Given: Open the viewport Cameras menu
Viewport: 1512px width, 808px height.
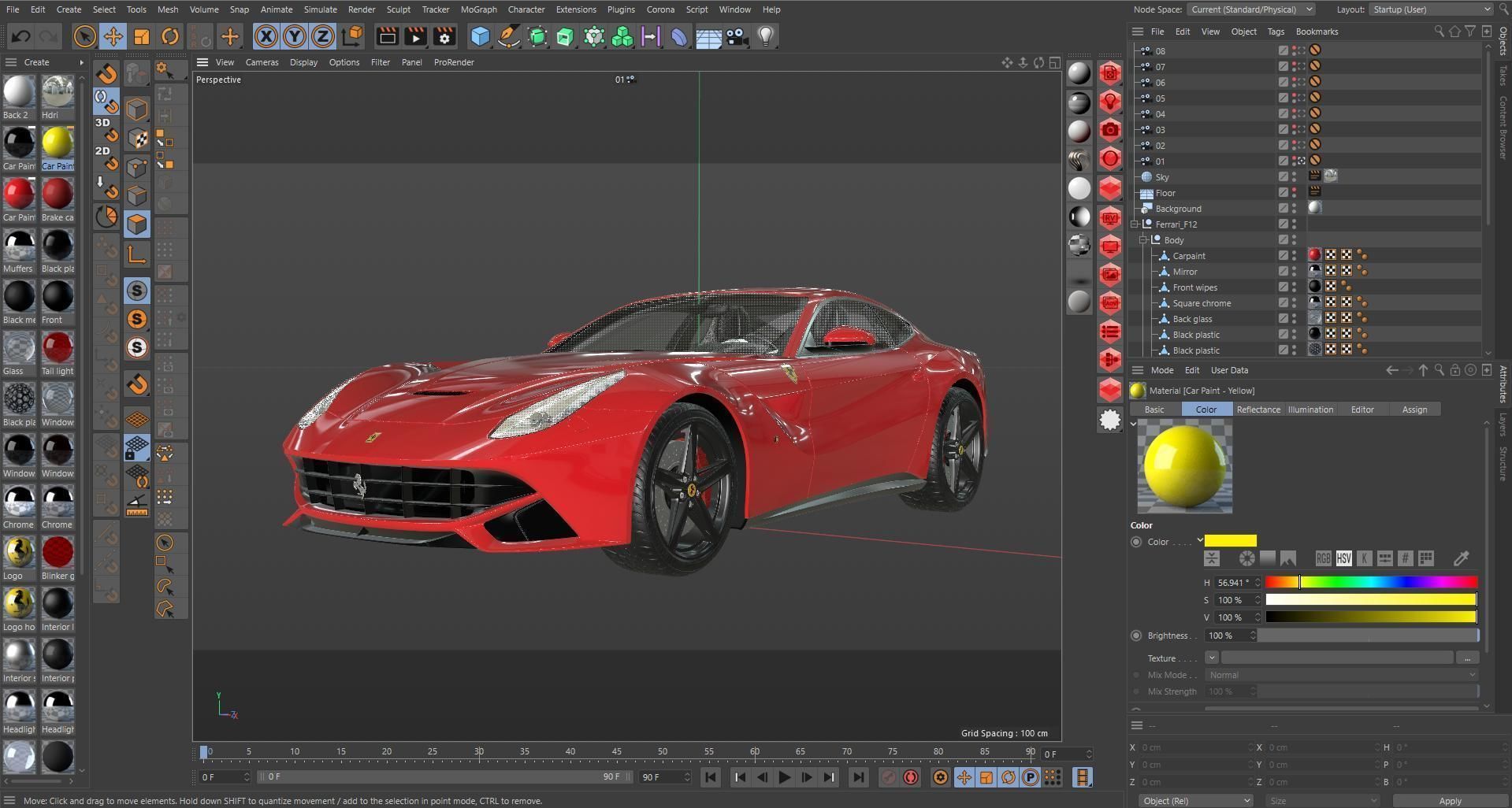Looking at the screenshot, I should [262, 62].
